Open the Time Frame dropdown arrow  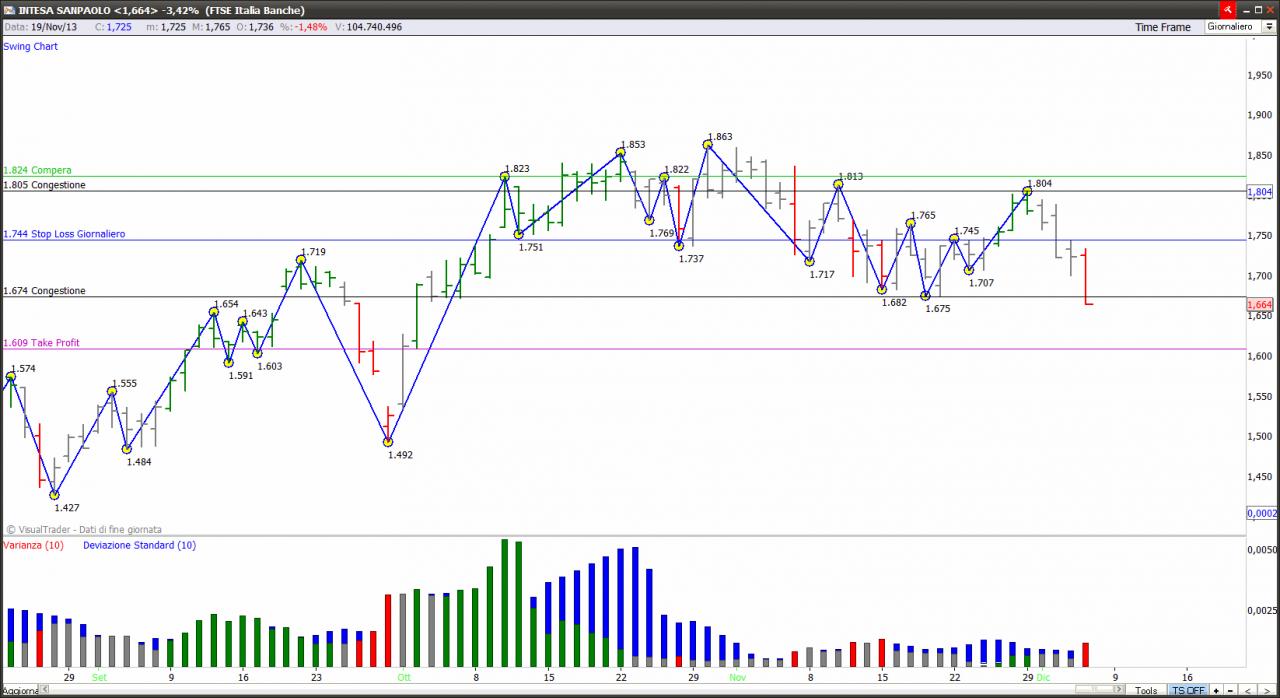[1270, 27]
